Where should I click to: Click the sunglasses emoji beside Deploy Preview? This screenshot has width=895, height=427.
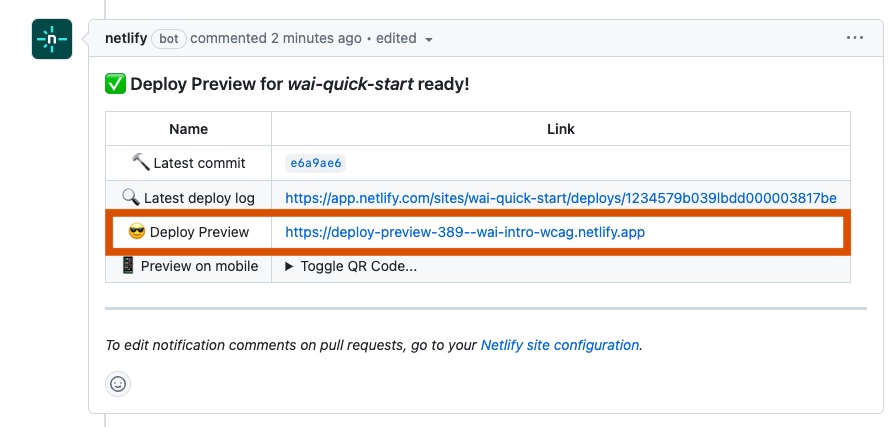[x=137, y=232]
